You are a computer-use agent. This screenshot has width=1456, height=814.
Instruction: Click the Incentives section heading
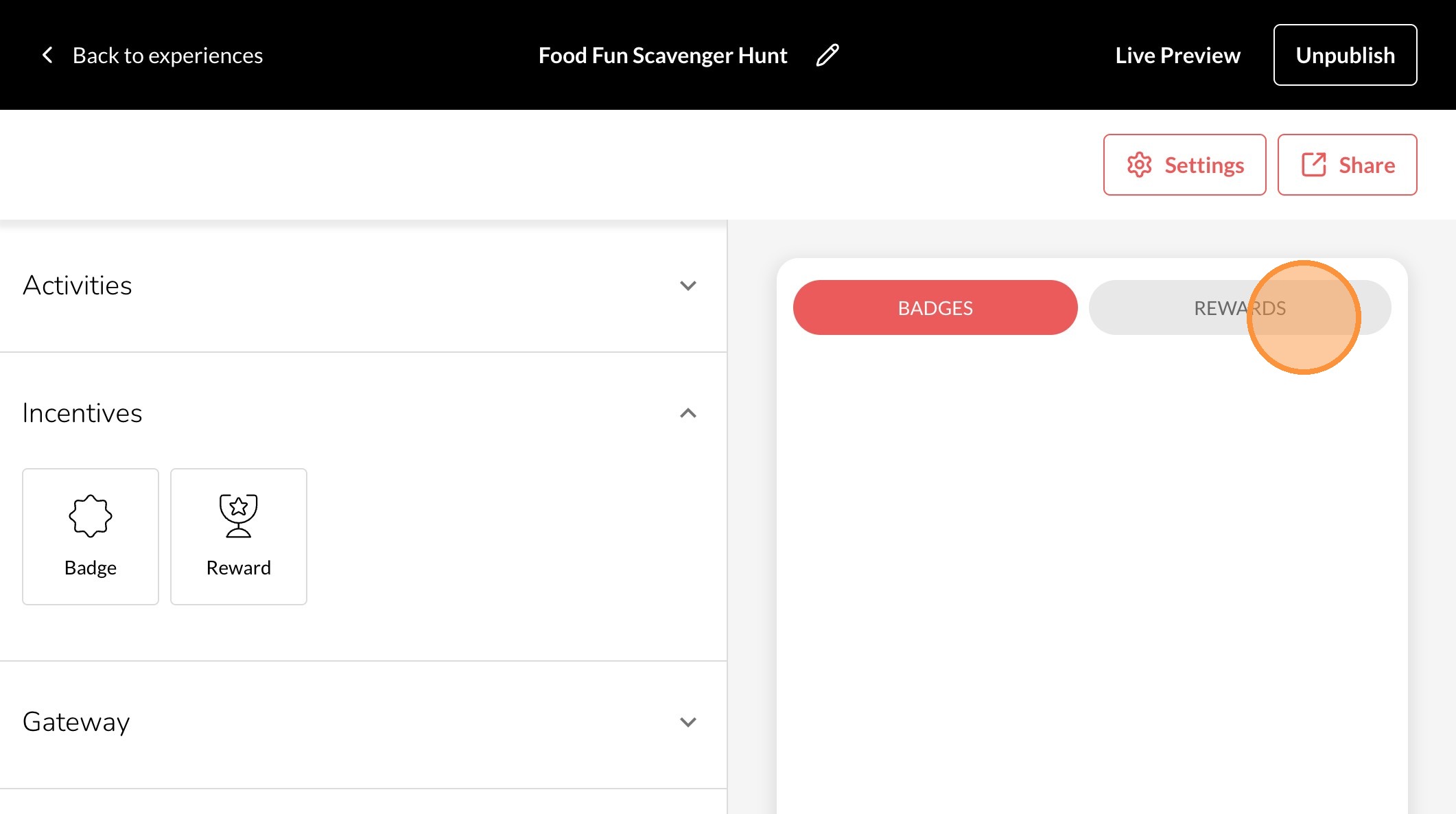(x=82, y=413)
